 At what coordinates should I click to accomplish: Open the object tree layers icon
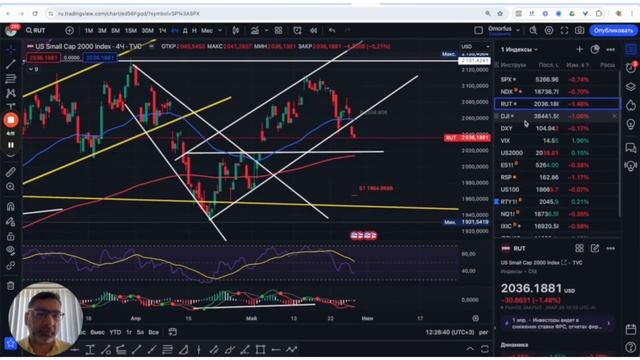point(631,87)
